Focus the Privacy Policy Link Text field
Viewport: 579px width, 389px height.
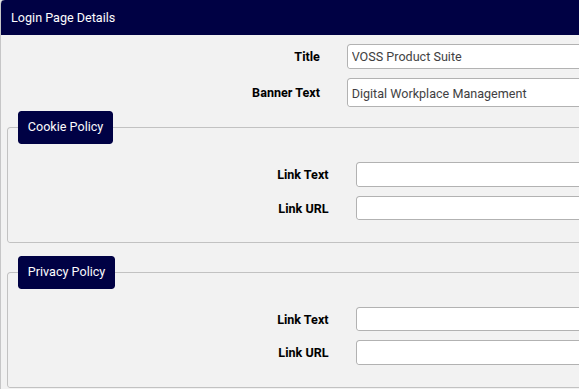tap(467, 319)
